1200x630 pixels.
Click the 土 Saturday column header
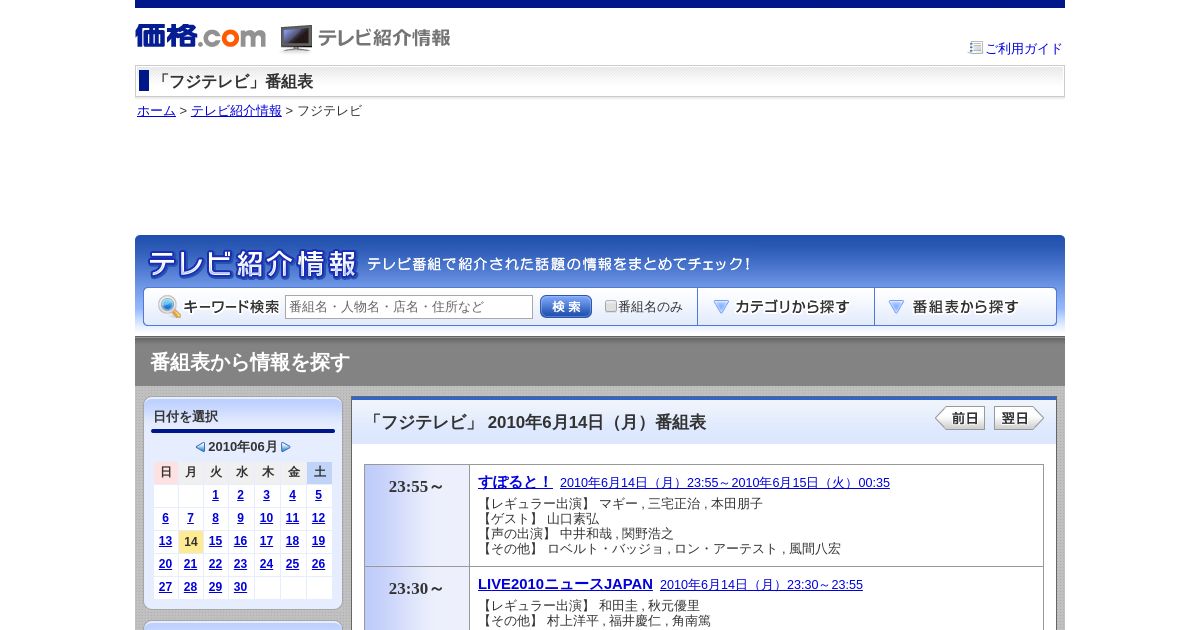pos(319,472)
